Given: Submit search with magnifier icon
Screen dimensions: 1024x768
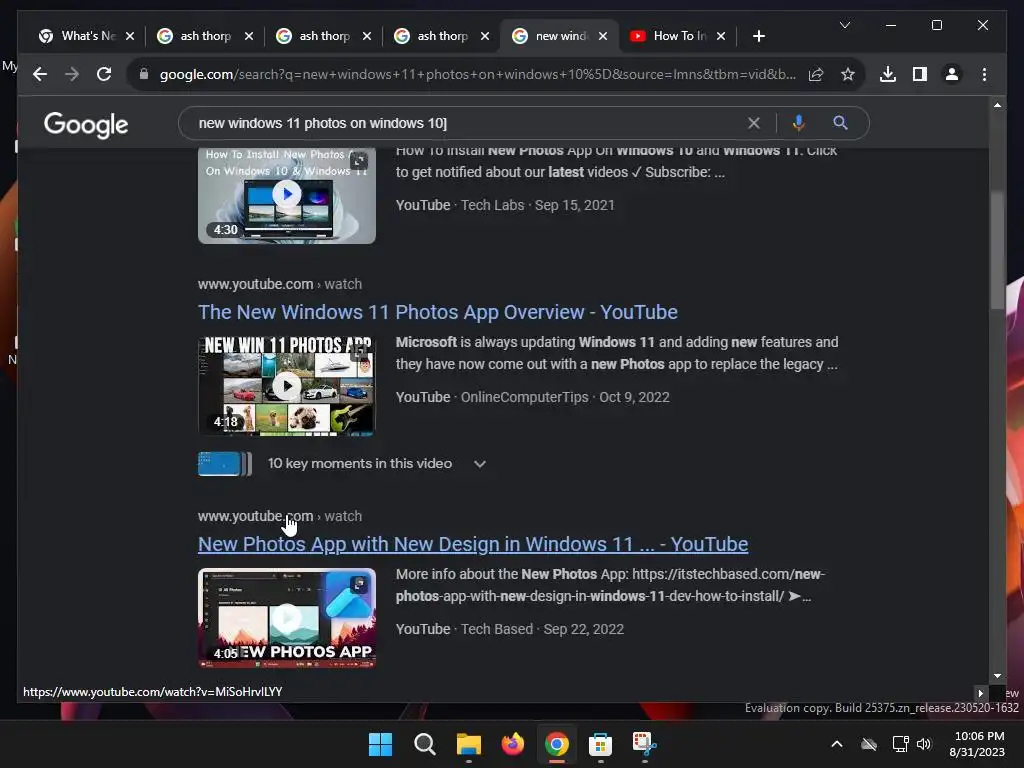Looking at the screenshot, I should click(x=840, y=123).
